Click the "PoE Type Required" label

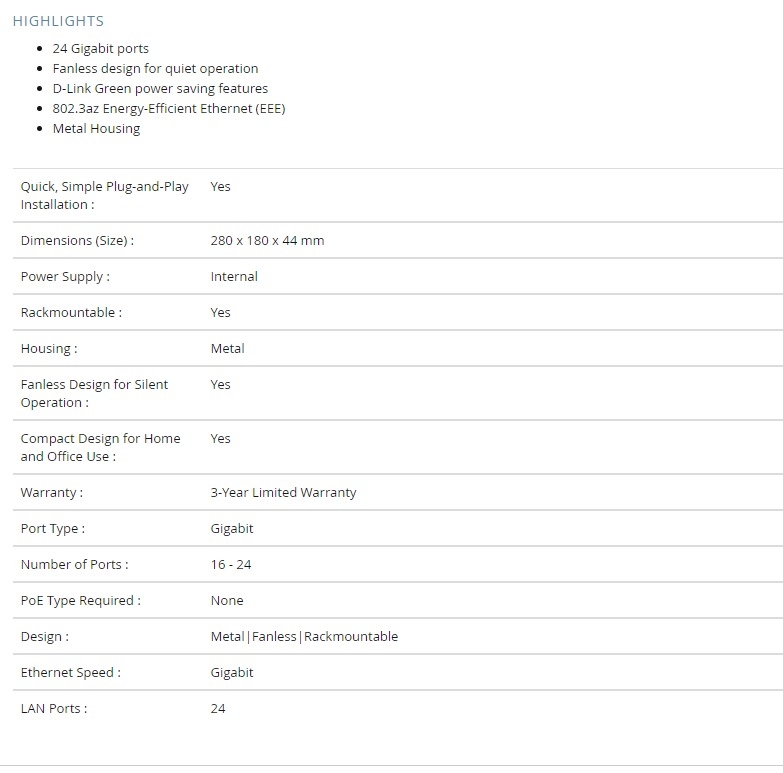click(x=81, y=600)
